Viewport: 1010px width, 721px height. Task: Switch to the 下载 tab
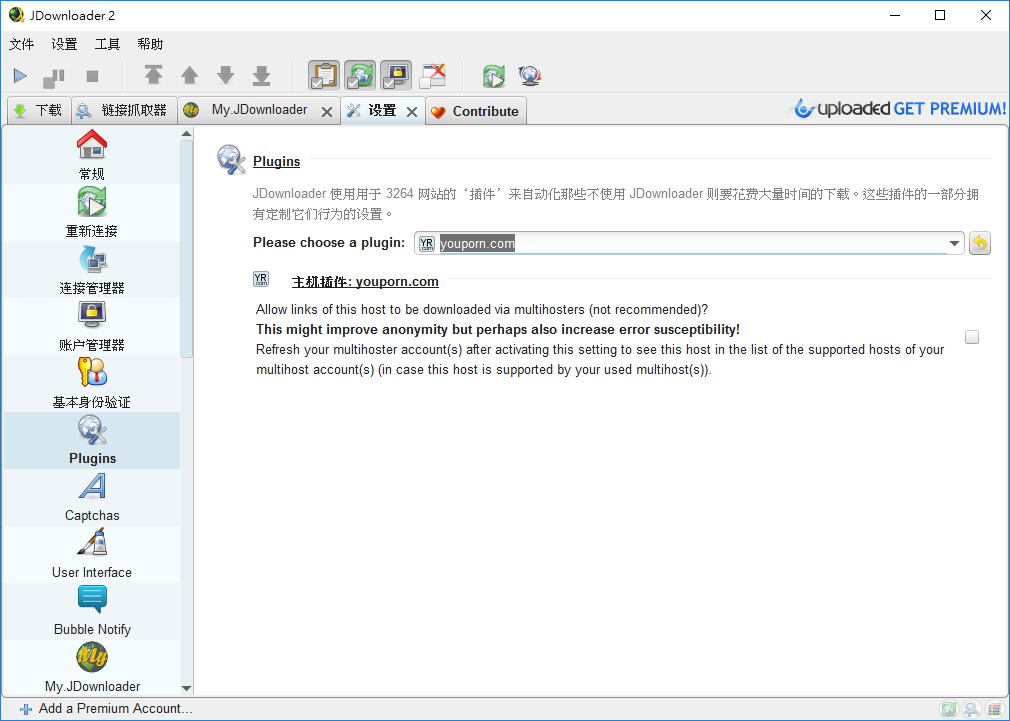coord(39,110)
